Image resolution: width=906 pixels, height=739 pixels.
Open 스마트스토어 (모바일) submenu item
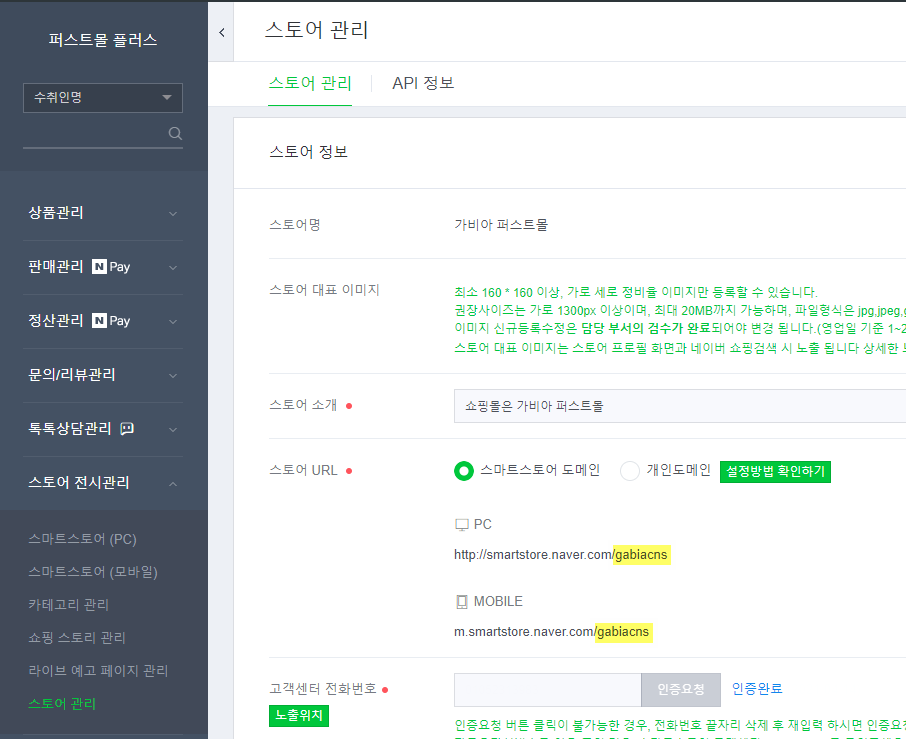click(x=93, y=572)
